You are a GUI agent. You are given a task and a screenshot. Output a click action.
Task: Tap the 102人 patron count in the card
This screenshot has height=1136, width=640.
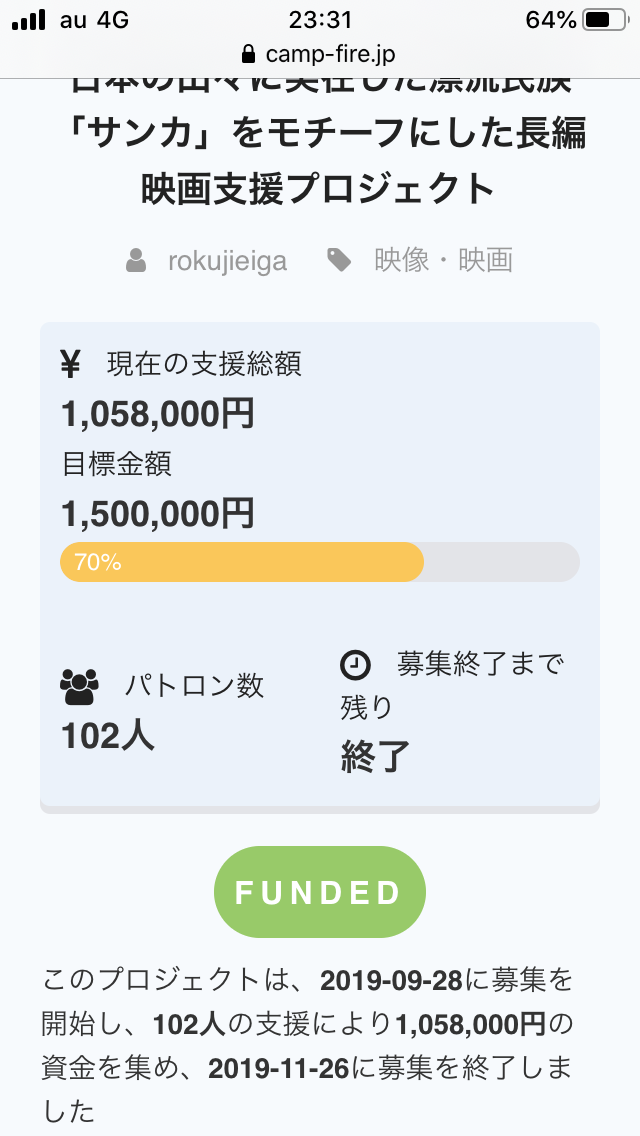[x=108, y=736]
